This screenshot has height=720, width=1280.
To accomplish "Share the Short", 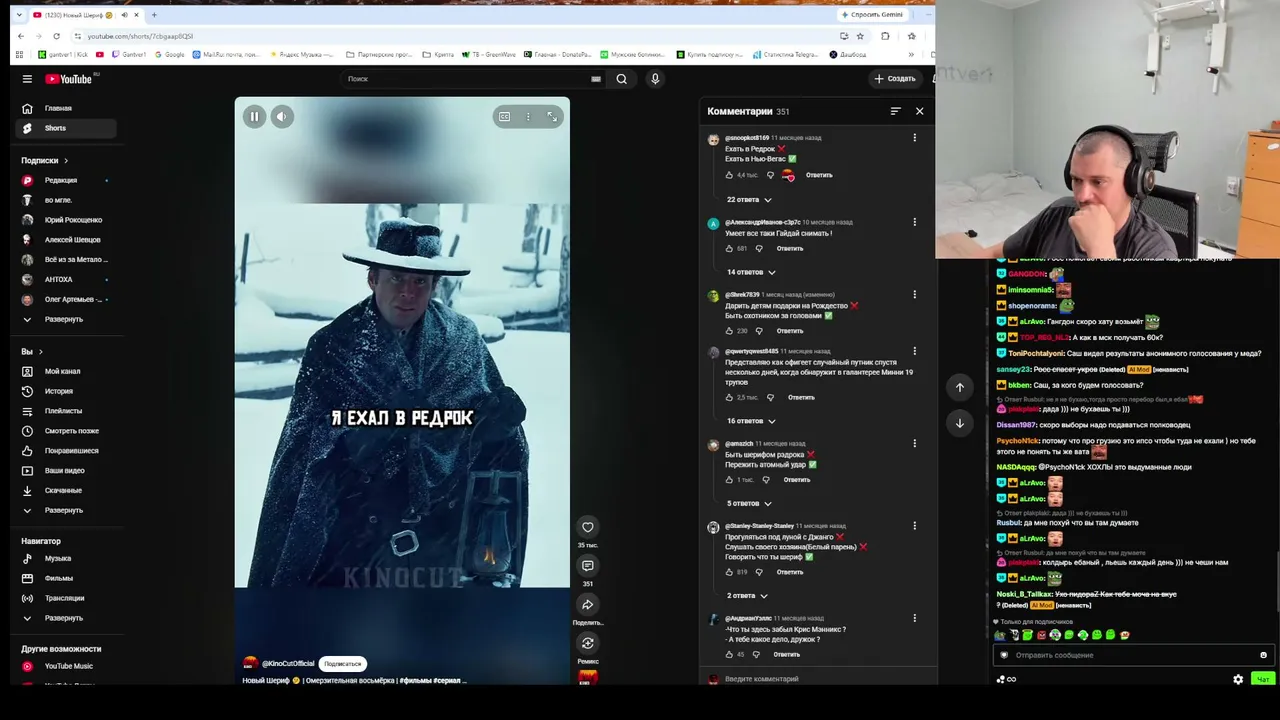I will pyautogui.click(x=588, y=604).
